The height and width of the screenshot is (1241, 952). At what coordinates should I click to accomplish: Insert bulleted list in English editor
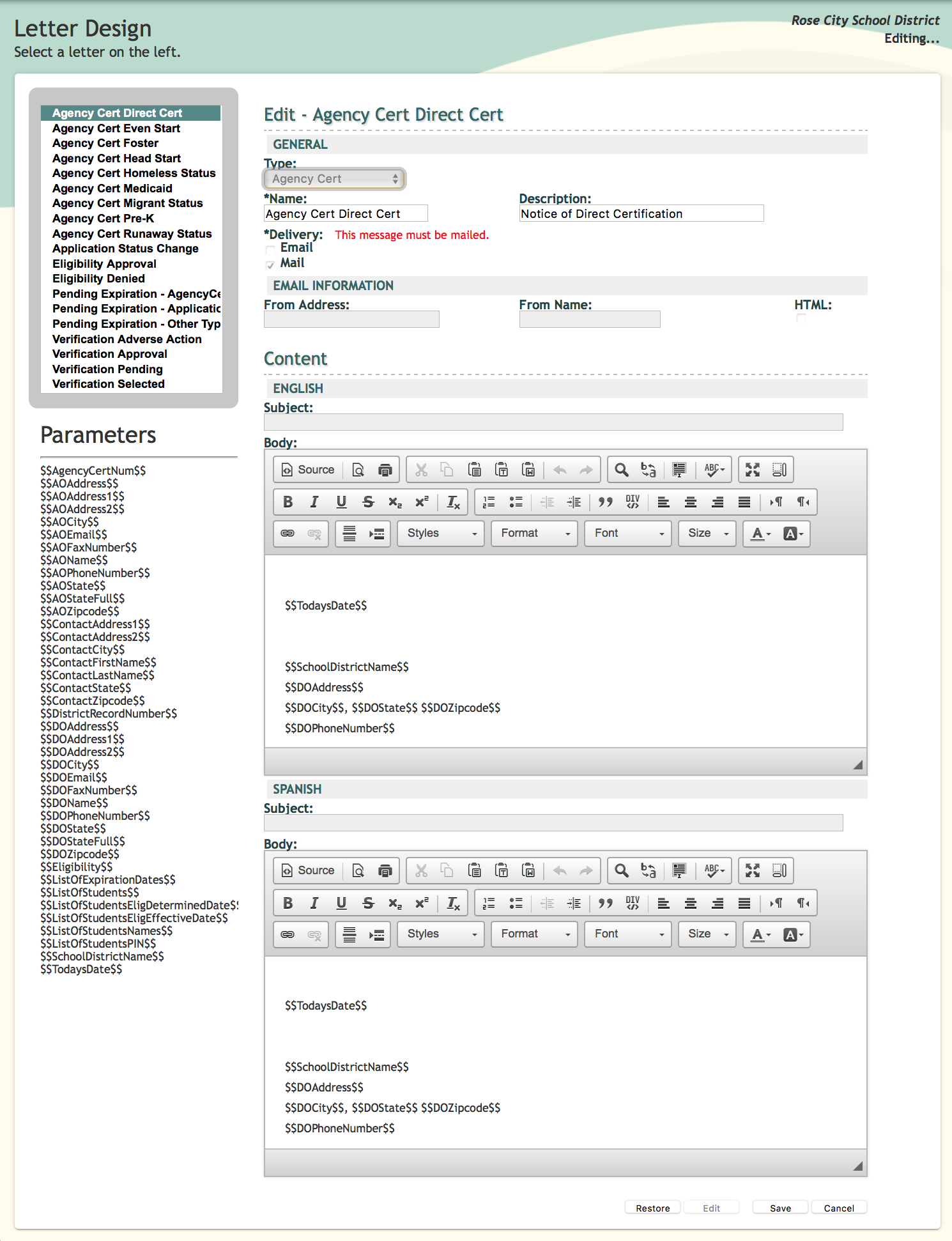click(516, 502)
